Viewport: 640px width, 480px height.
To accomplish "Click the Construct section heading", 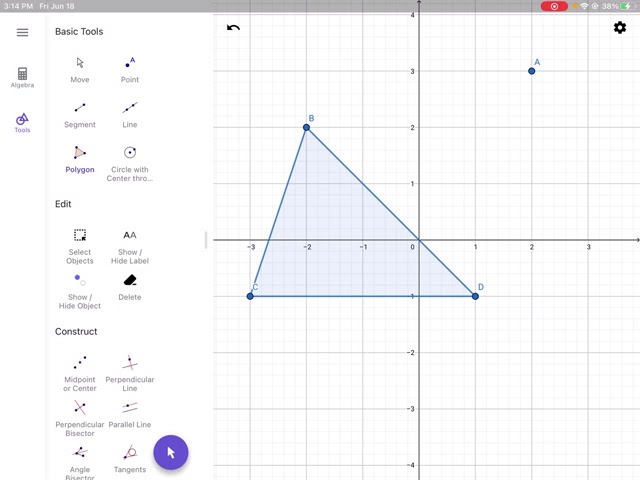I will click(76, 331).
